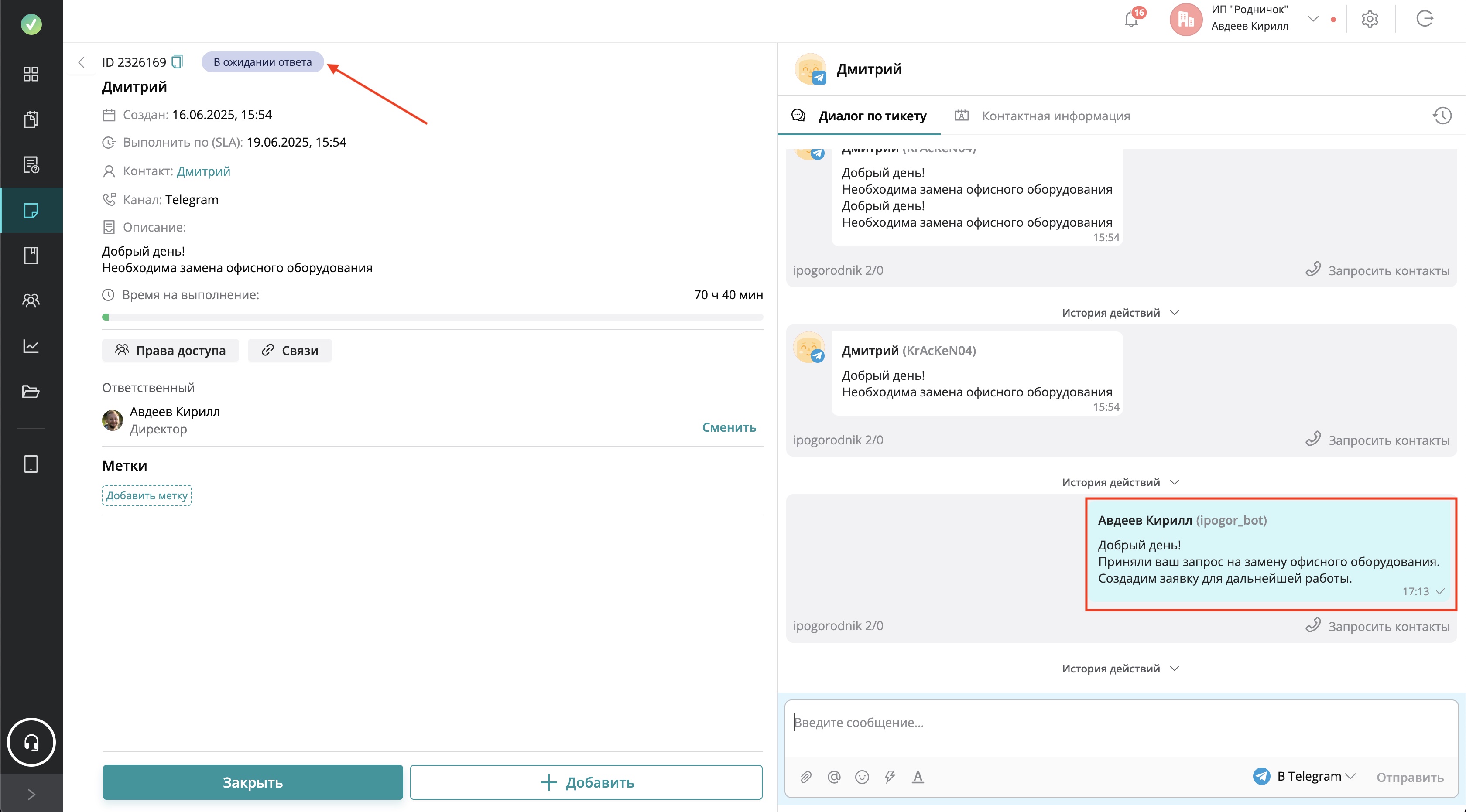Open ticket history clock icon

pos(1442,116)
